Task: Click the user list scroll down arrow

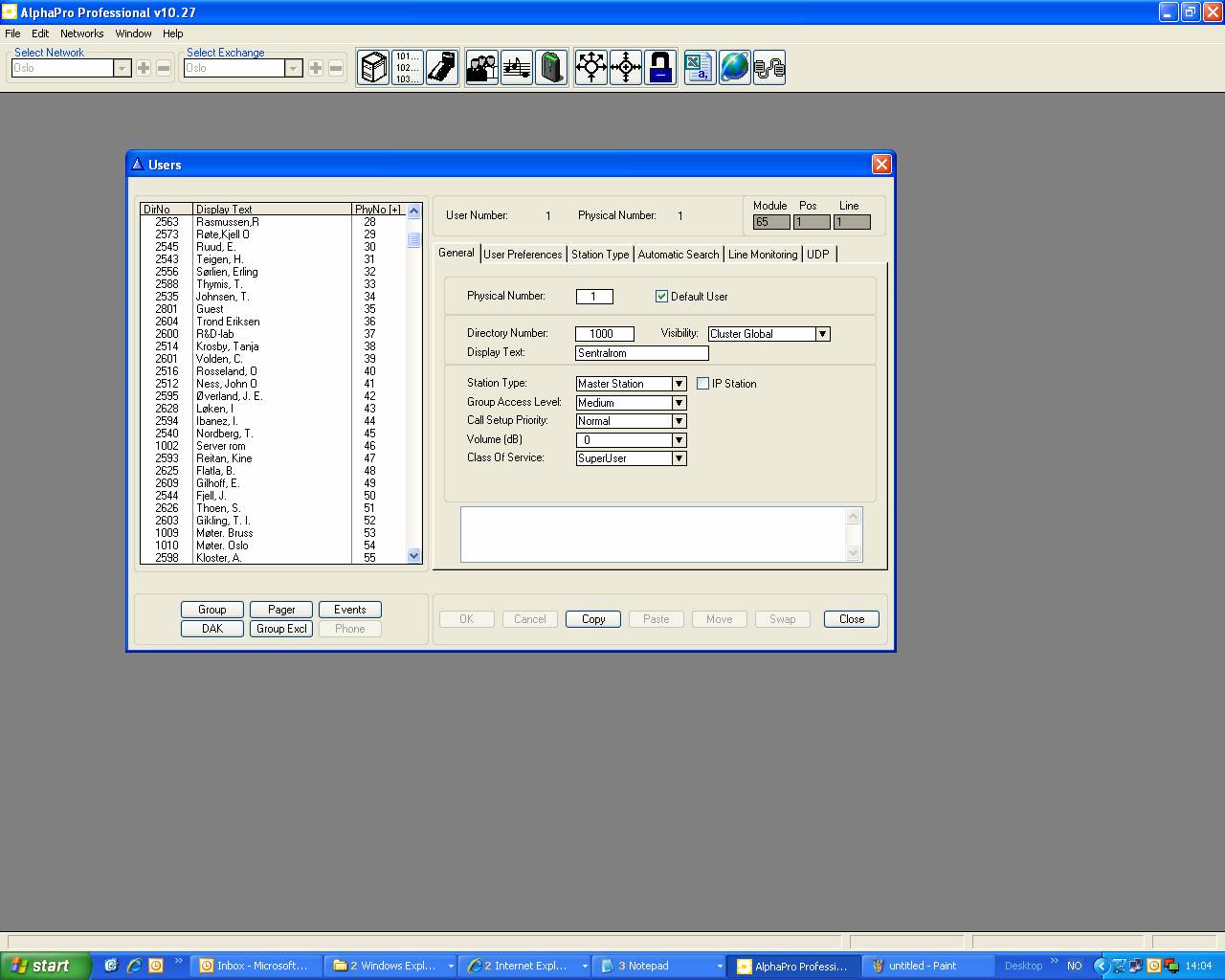Action: [414, 556]
